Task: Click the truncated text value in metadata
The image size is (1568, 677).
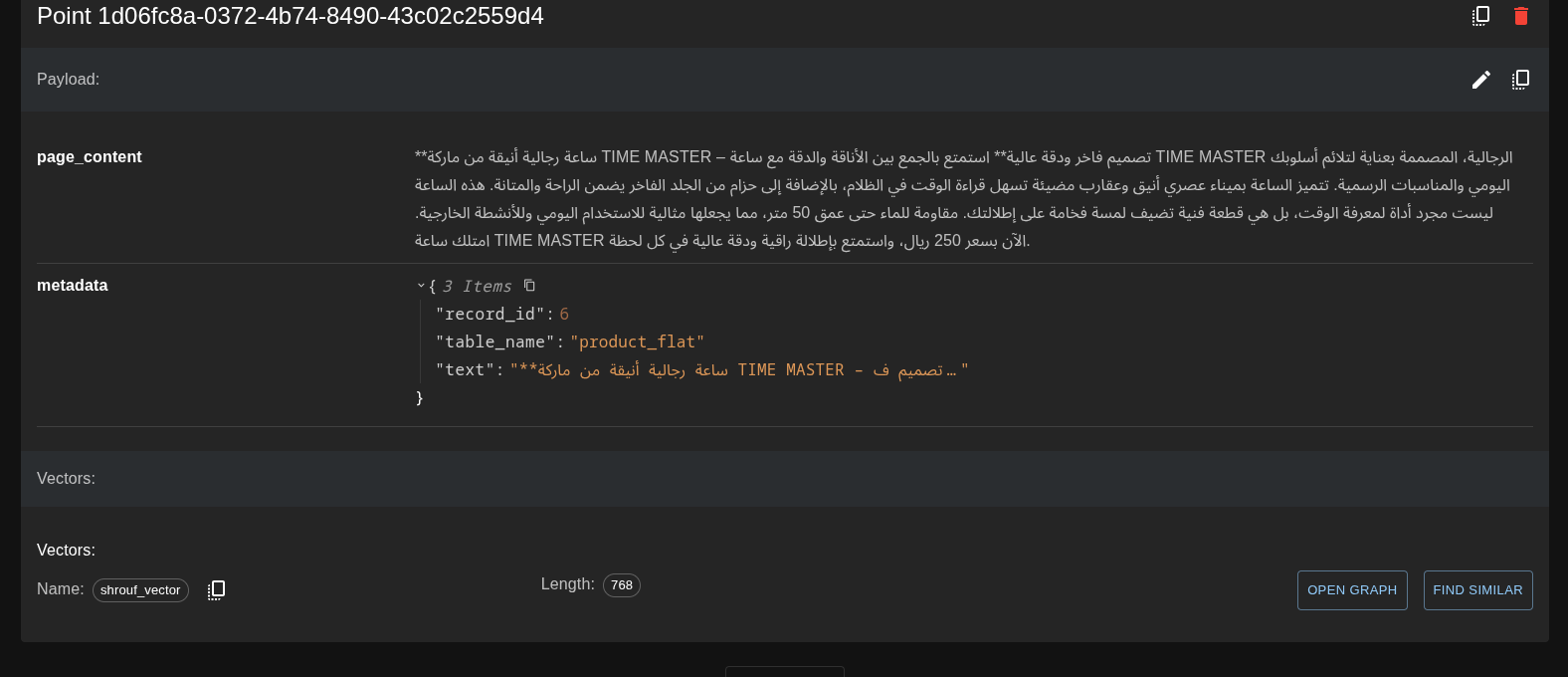Action: pos(738,370)
